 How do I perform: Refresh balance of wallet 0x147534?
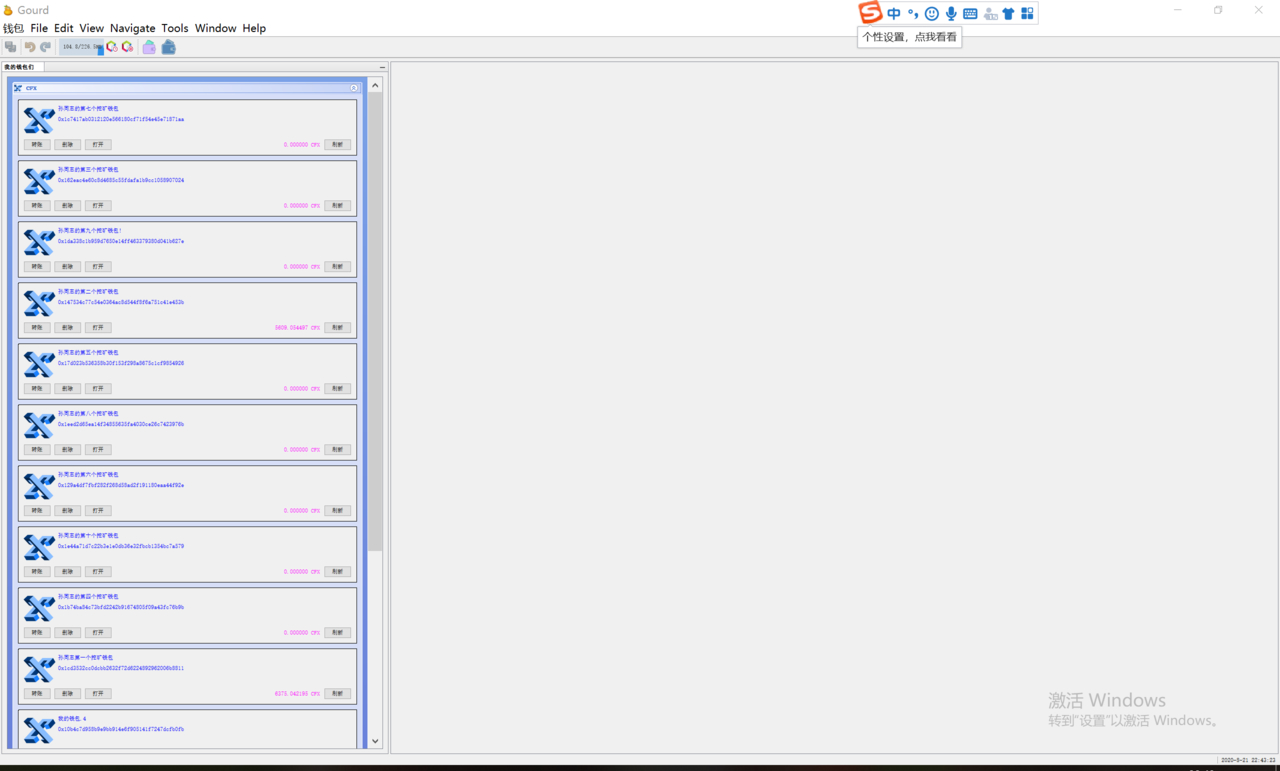[337, 328]
